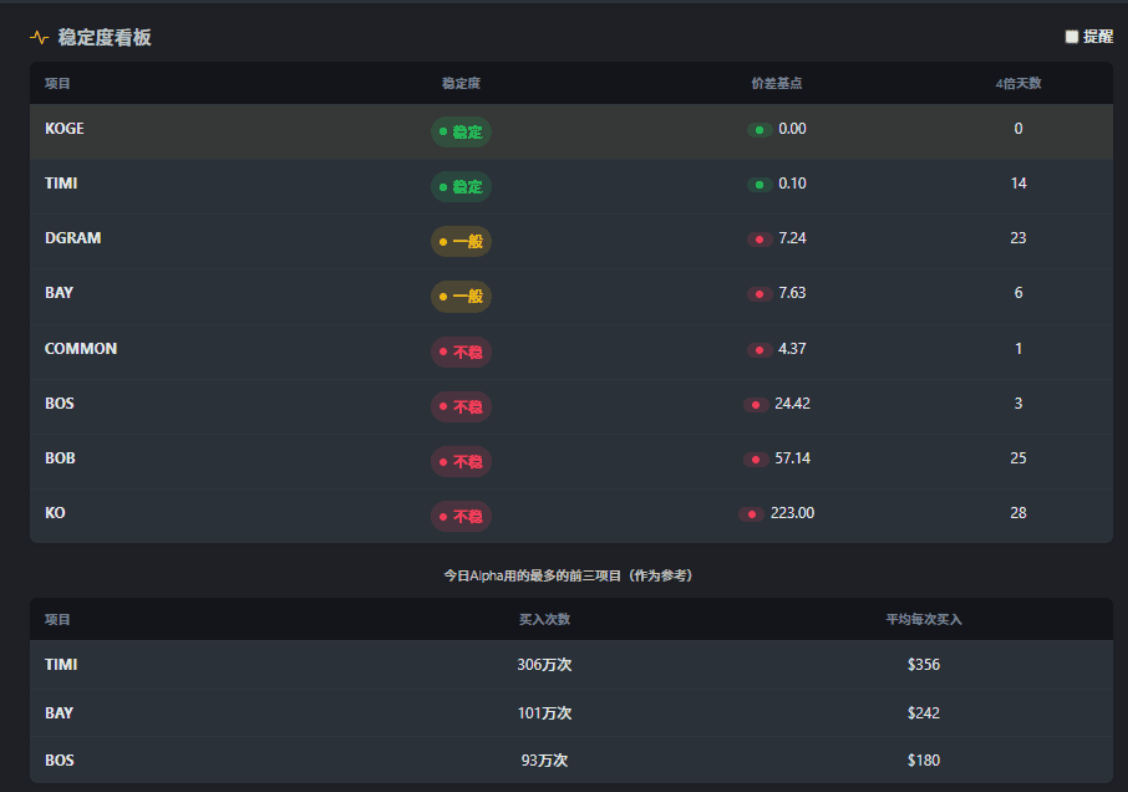Click the green dot indicator beside 0.10
The image size is (1128, 792).
759,184
